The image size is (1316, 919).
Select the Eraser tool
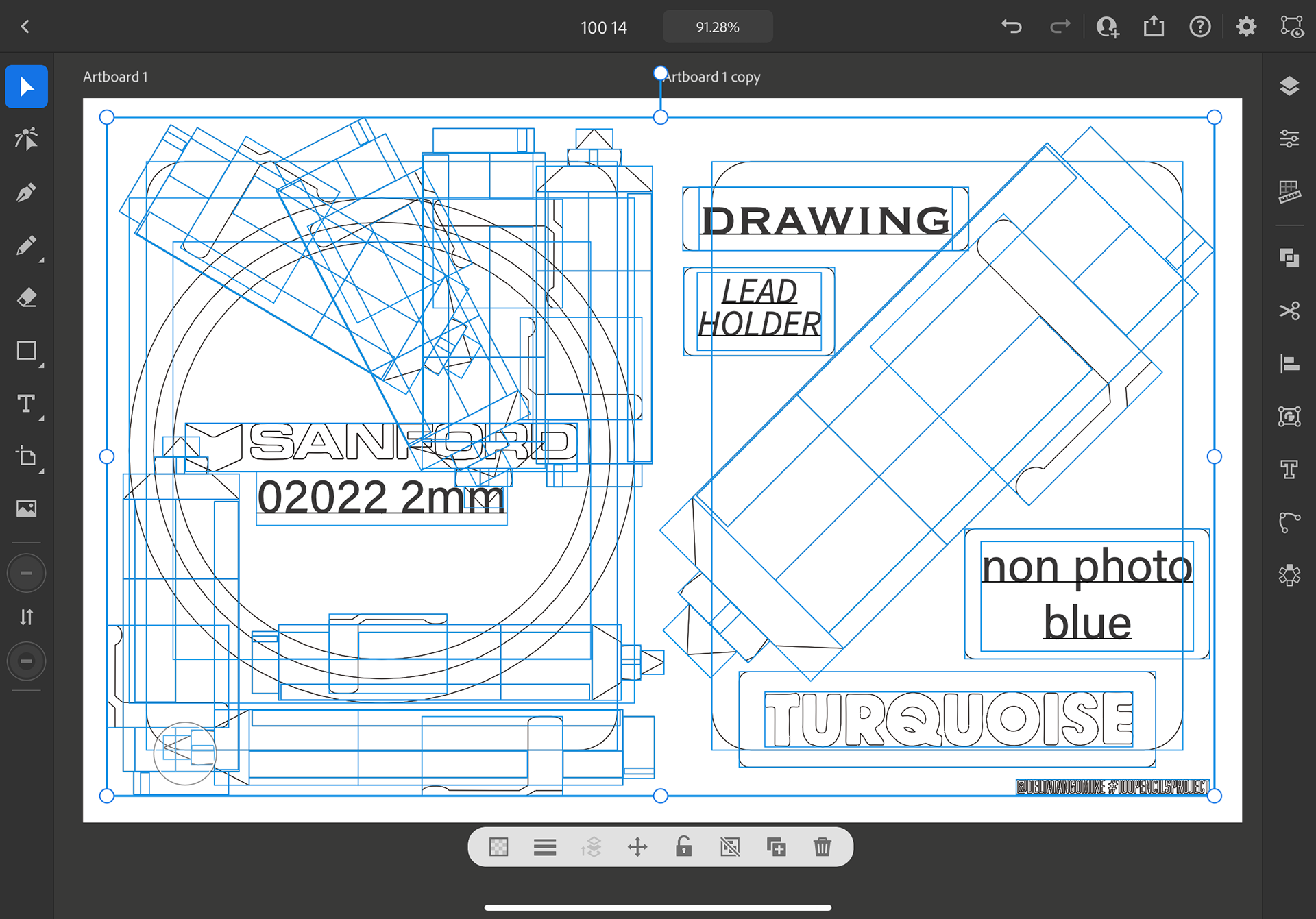pyautogui.click(x=26, y=298)
